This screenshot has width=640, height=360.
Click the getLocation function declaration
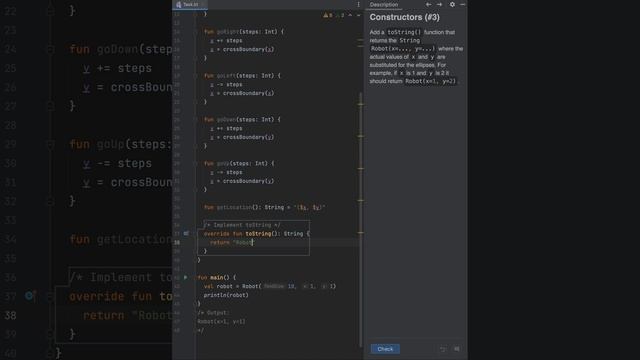click(x=264, y=207)
